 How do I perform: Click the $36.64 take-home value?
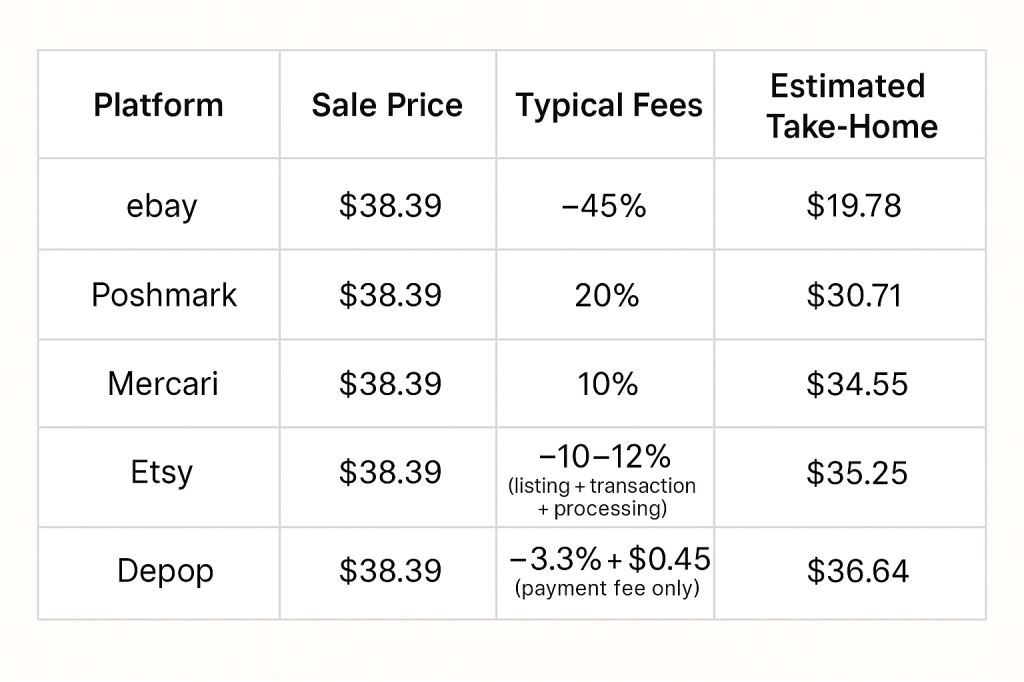tap(857, 571)
